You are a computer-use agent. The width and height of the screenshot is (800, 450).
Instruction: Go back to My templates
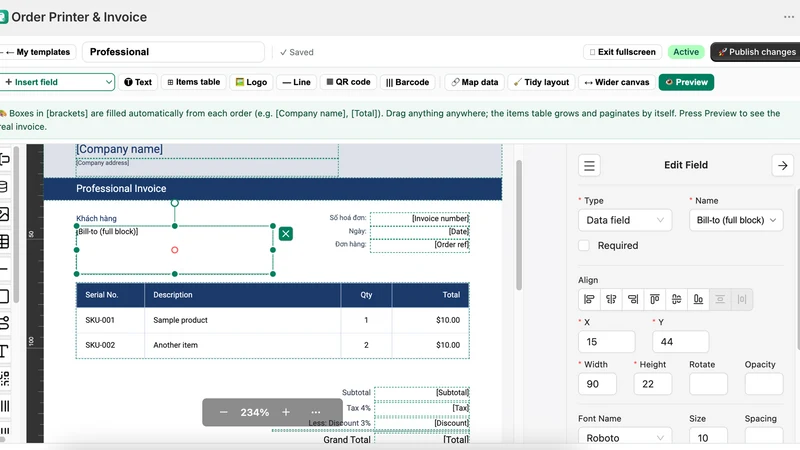click(x=38, y=52)
